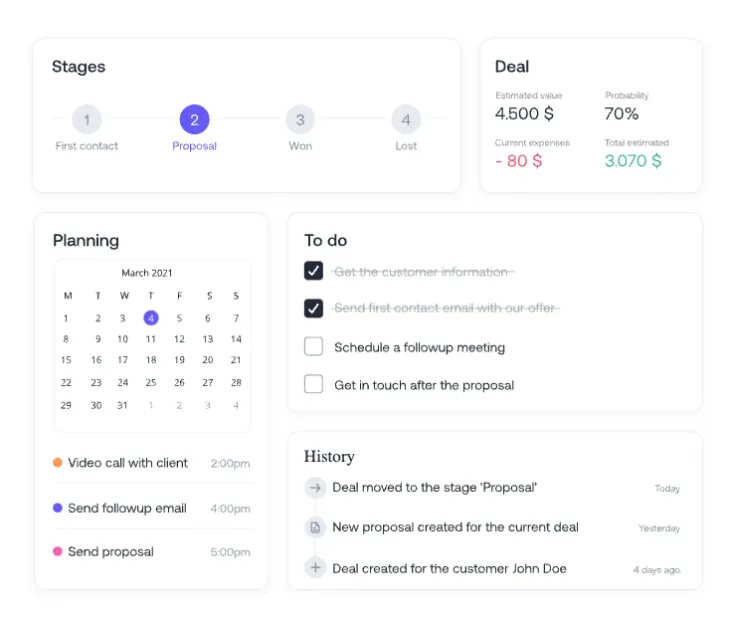Click the March 2021 calendar header
Viewport: 730px width, 622px height.
147,273
